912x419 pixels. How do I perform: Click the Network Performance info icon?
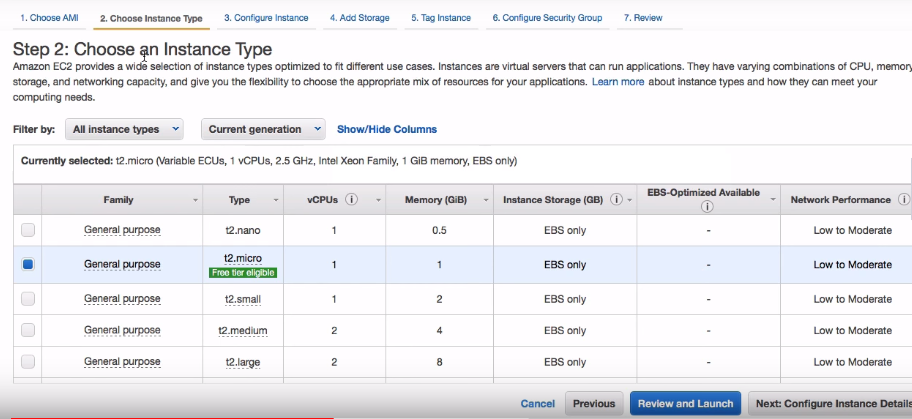(903, 200)
